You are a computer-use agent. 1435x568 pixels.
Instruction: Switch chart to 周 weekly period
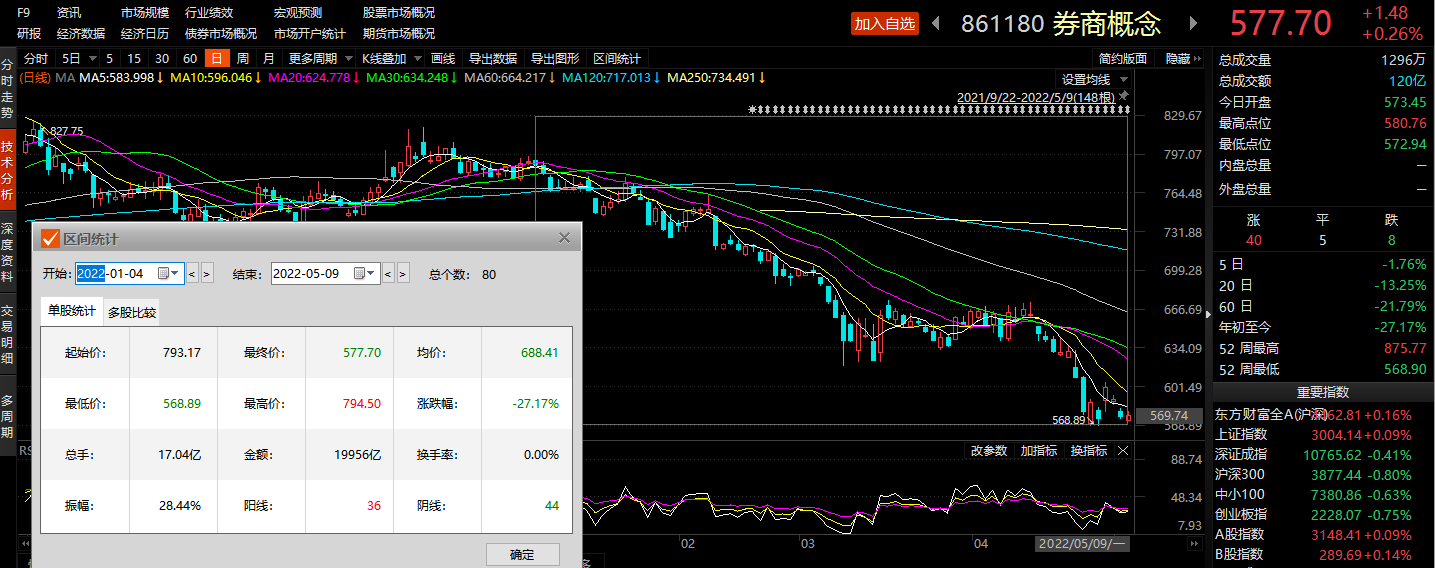[x=242, y=58]
